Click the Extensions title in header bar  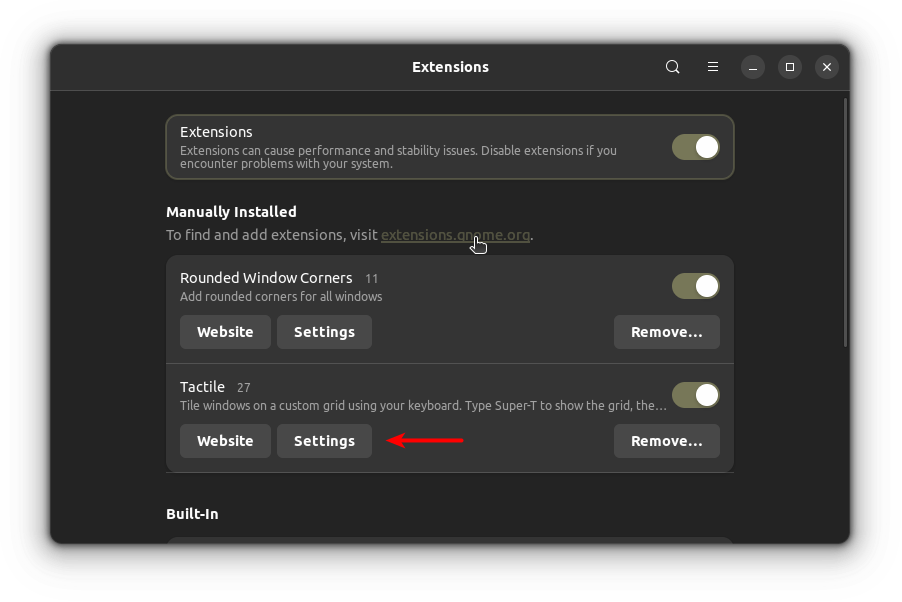tap(450, 67)
